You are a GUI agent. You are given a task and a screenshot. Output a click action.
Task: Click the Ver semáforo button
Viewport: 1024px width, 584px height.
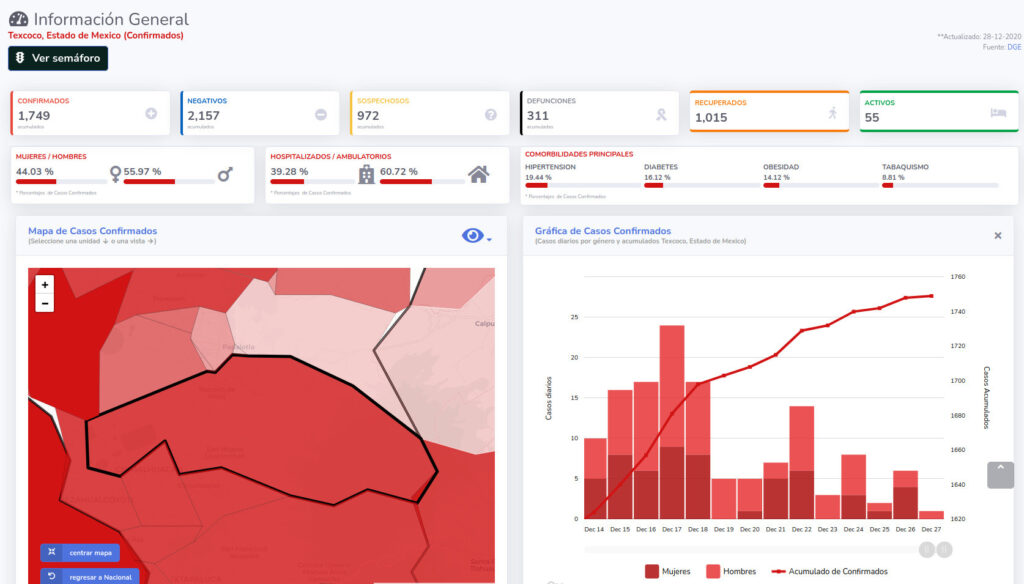pos(58,58)
